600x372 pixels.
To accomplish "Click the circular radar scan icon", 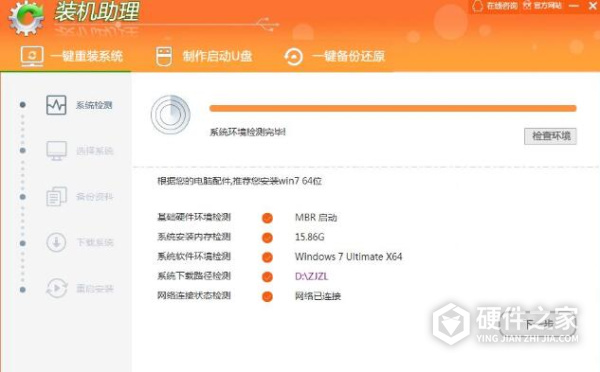I will [170, 115].
